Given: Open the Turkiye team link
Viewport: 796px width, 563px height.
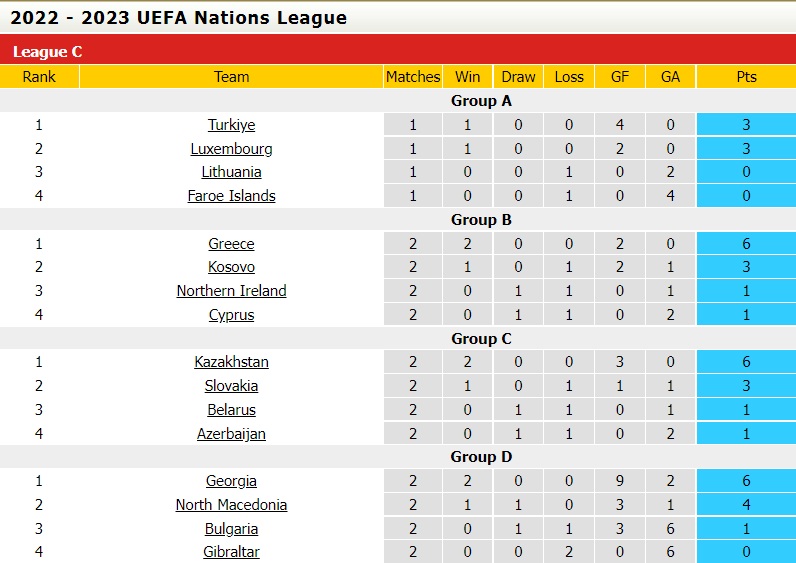Looking at the screenshot, I should (x=231, y=125).
